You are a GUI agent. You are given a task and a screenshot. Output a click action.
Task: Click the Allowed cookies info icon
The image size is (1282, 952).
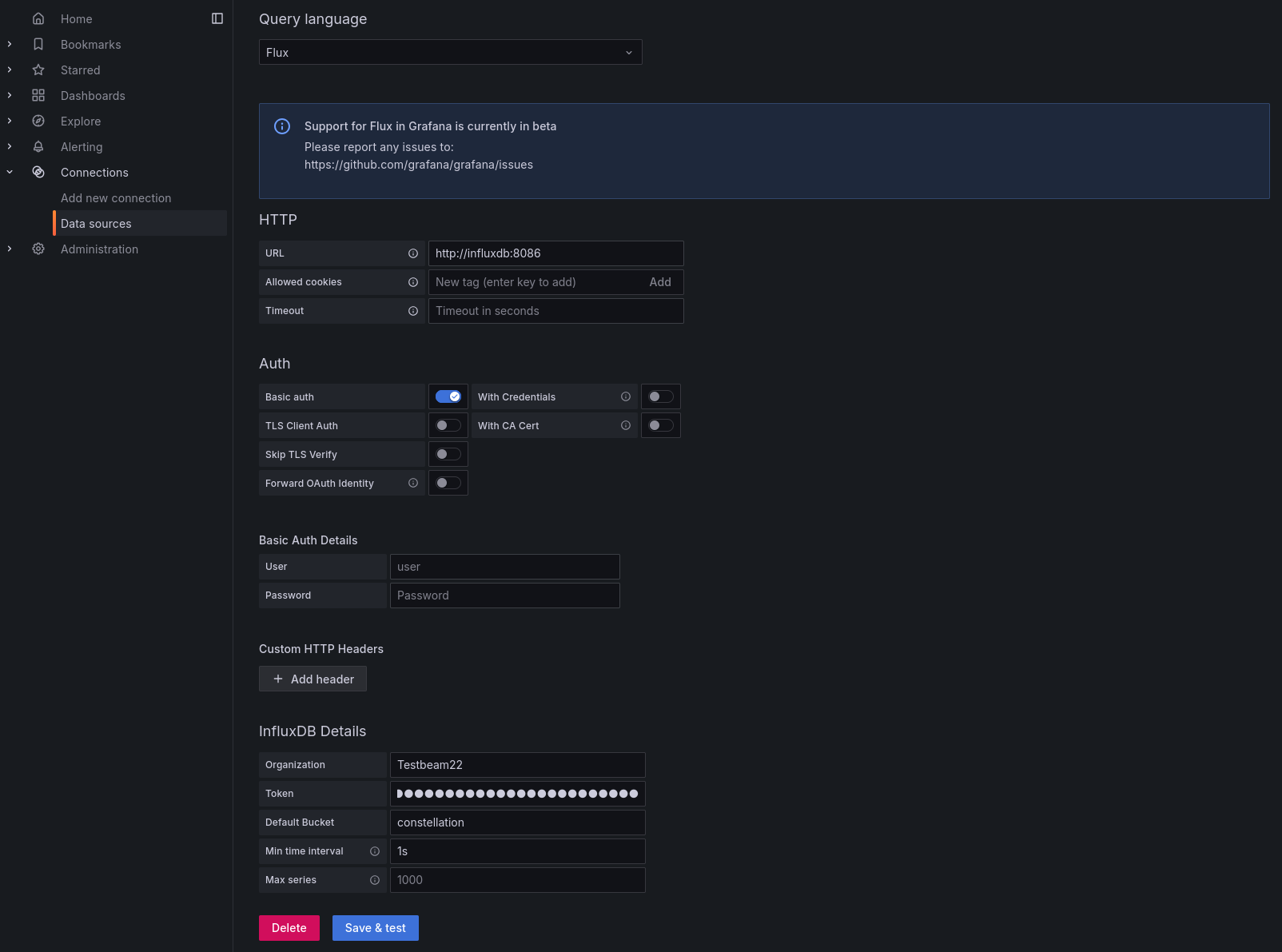pyautogui.click(x=413, y=282)
